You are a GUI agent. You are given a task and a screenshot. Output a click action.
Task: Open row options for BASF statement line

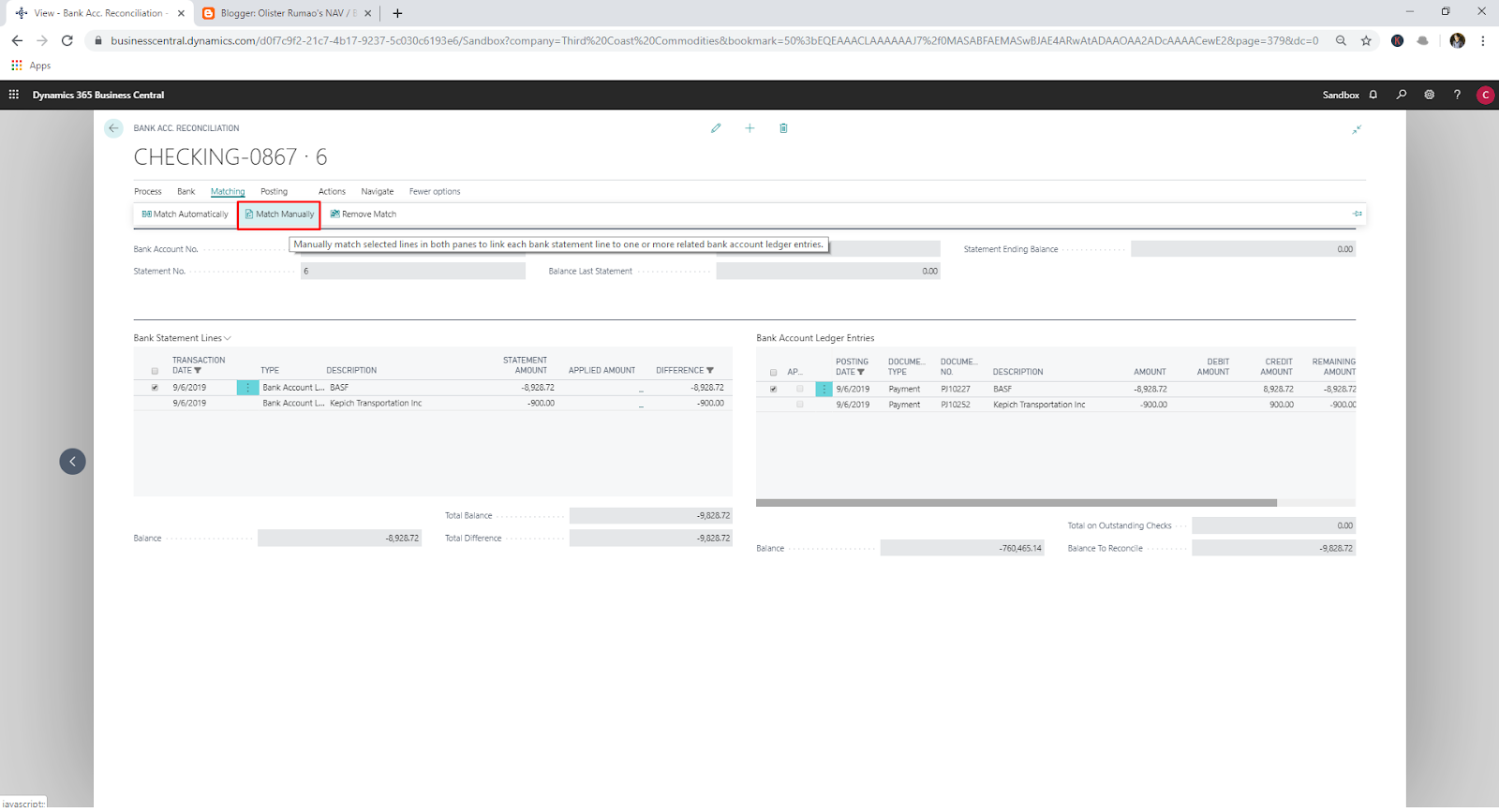(x=247, y=388)
